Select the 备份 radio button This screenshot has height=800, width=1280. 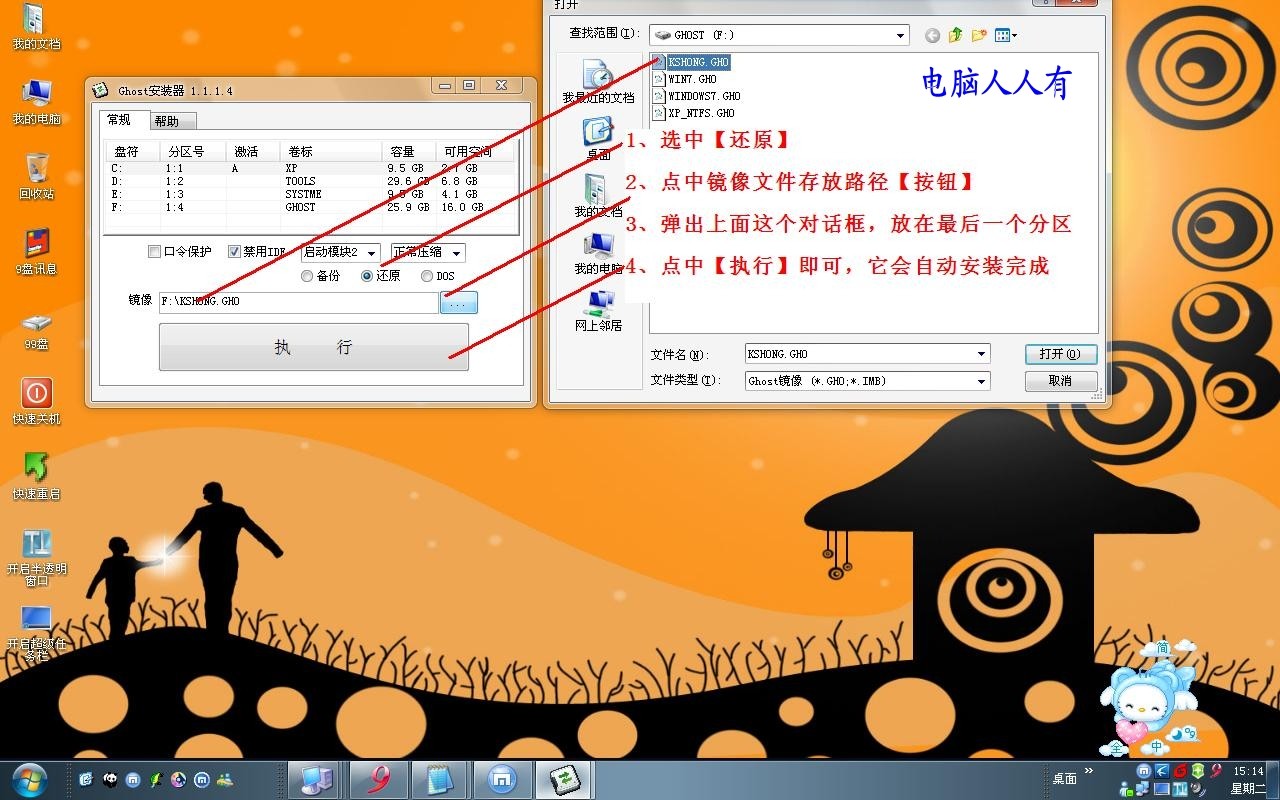307,276
